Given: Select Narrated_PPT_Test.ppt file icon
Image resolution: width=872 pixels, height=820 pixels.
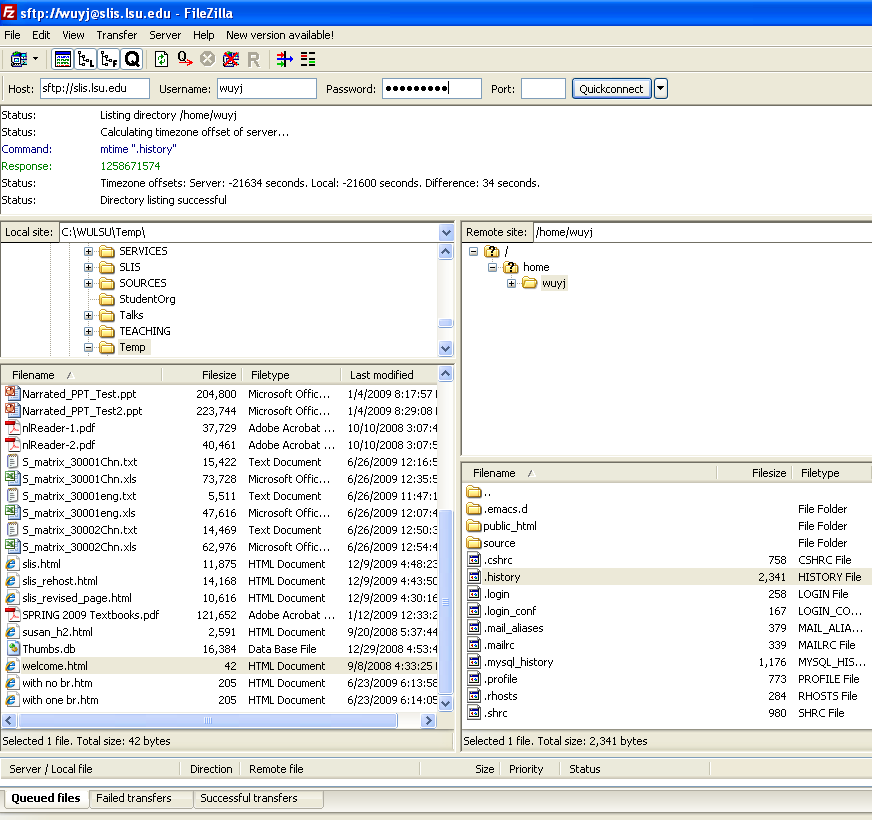Looking at the screenshot, I should coord(12,393).
